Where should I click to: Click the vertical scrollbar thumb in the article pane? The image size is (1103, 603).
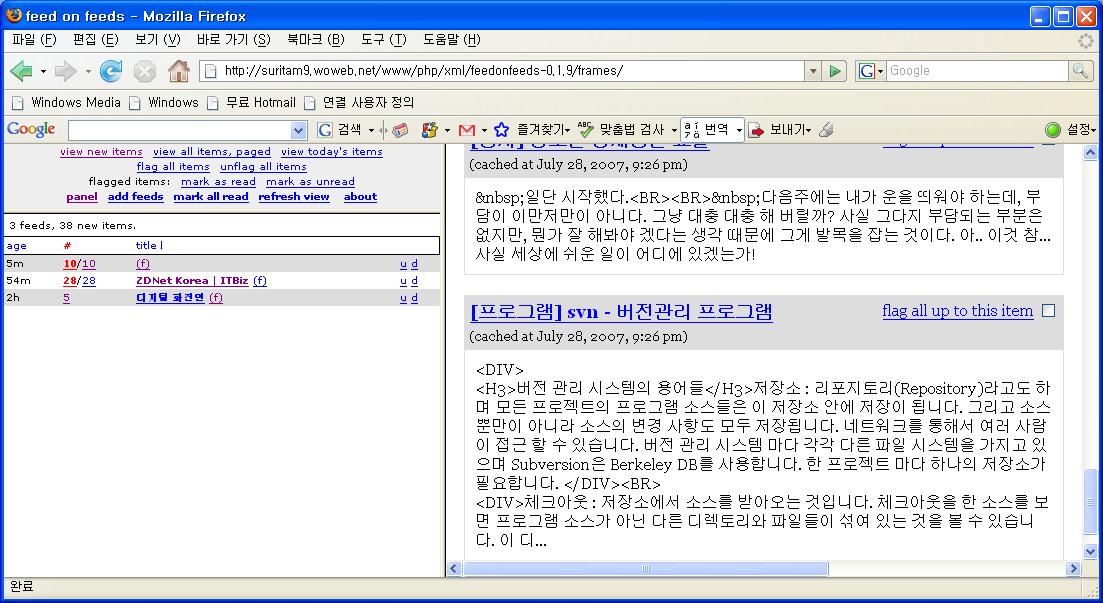click(1090, 501)
